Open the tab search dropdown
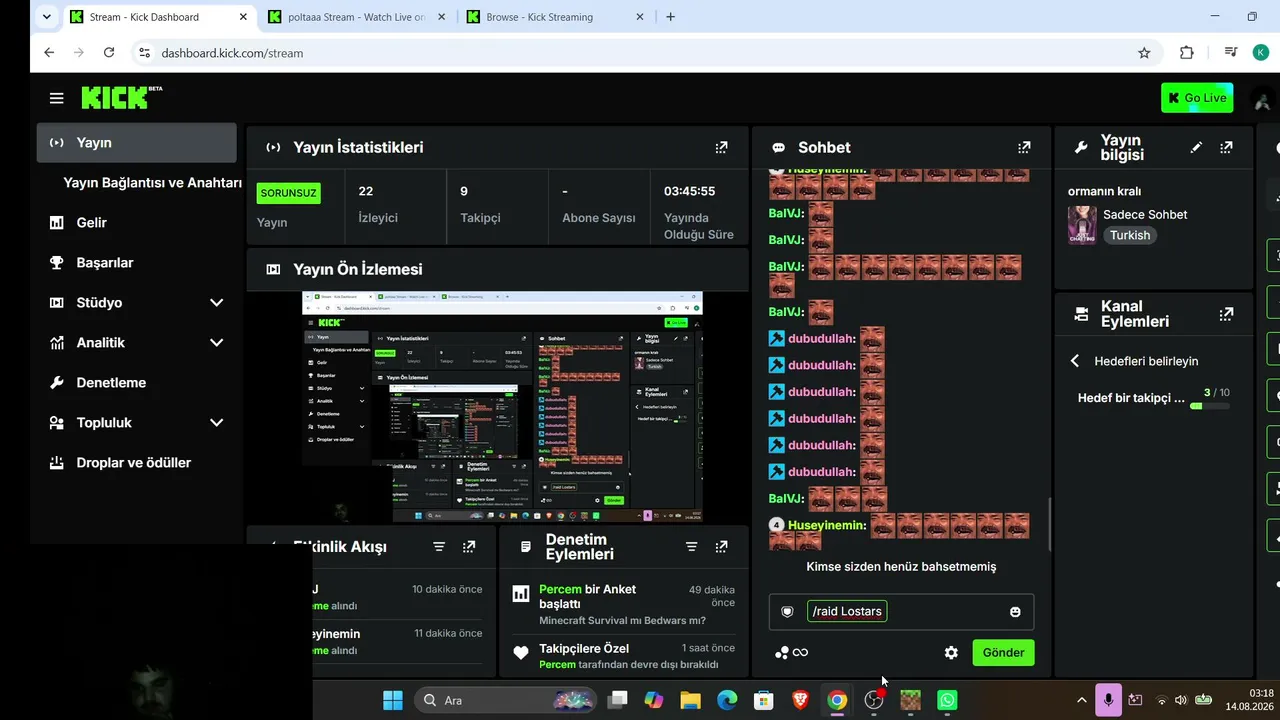The image size is (1280, 720). 46,17
